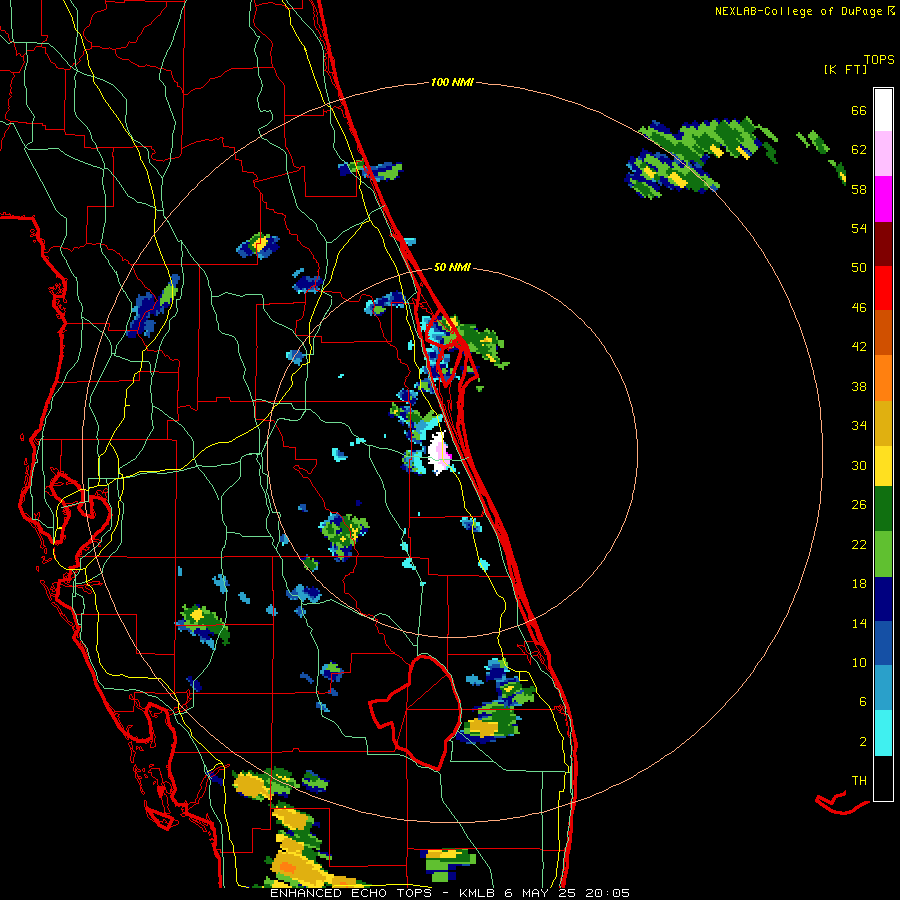Click the "50 NMI" range ring label
Image resolution: width=900 pixels, height=900 pixels.
[452, 267]
